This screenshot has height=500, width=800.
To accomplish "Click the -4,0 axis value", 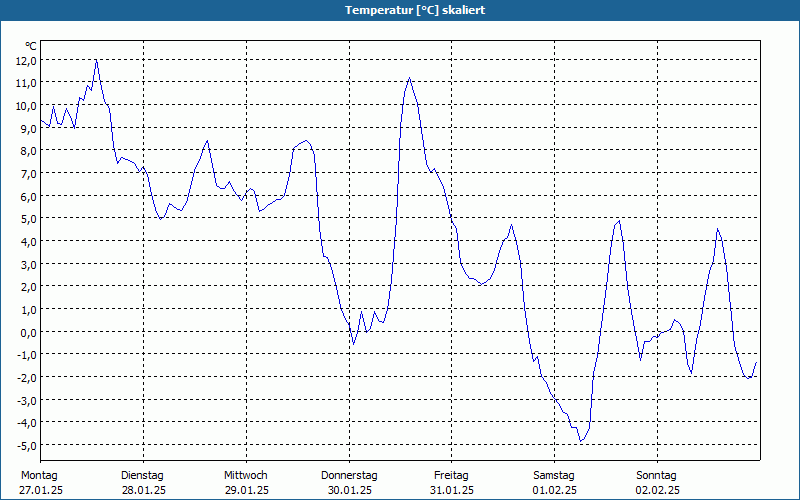I will click(27, 422).
